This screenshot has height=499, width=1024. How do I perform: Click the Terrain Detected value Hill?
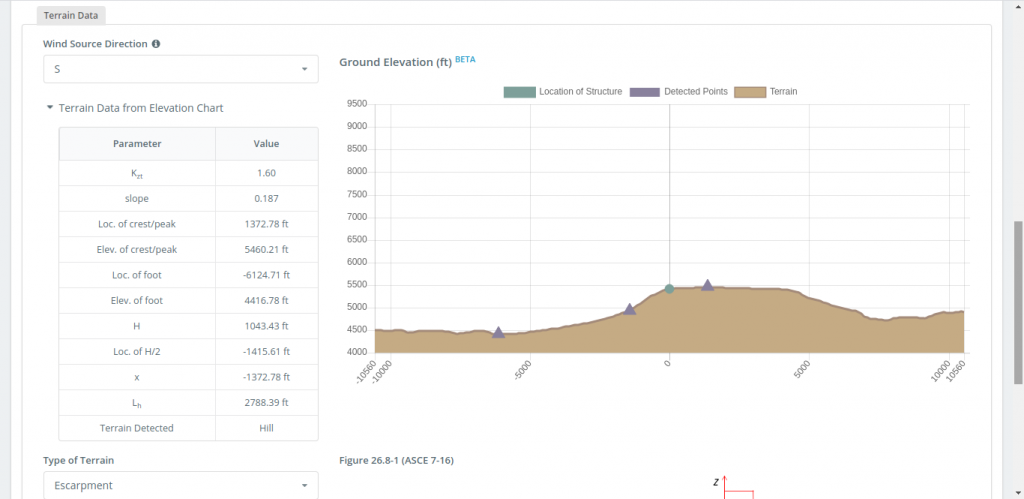266,428
